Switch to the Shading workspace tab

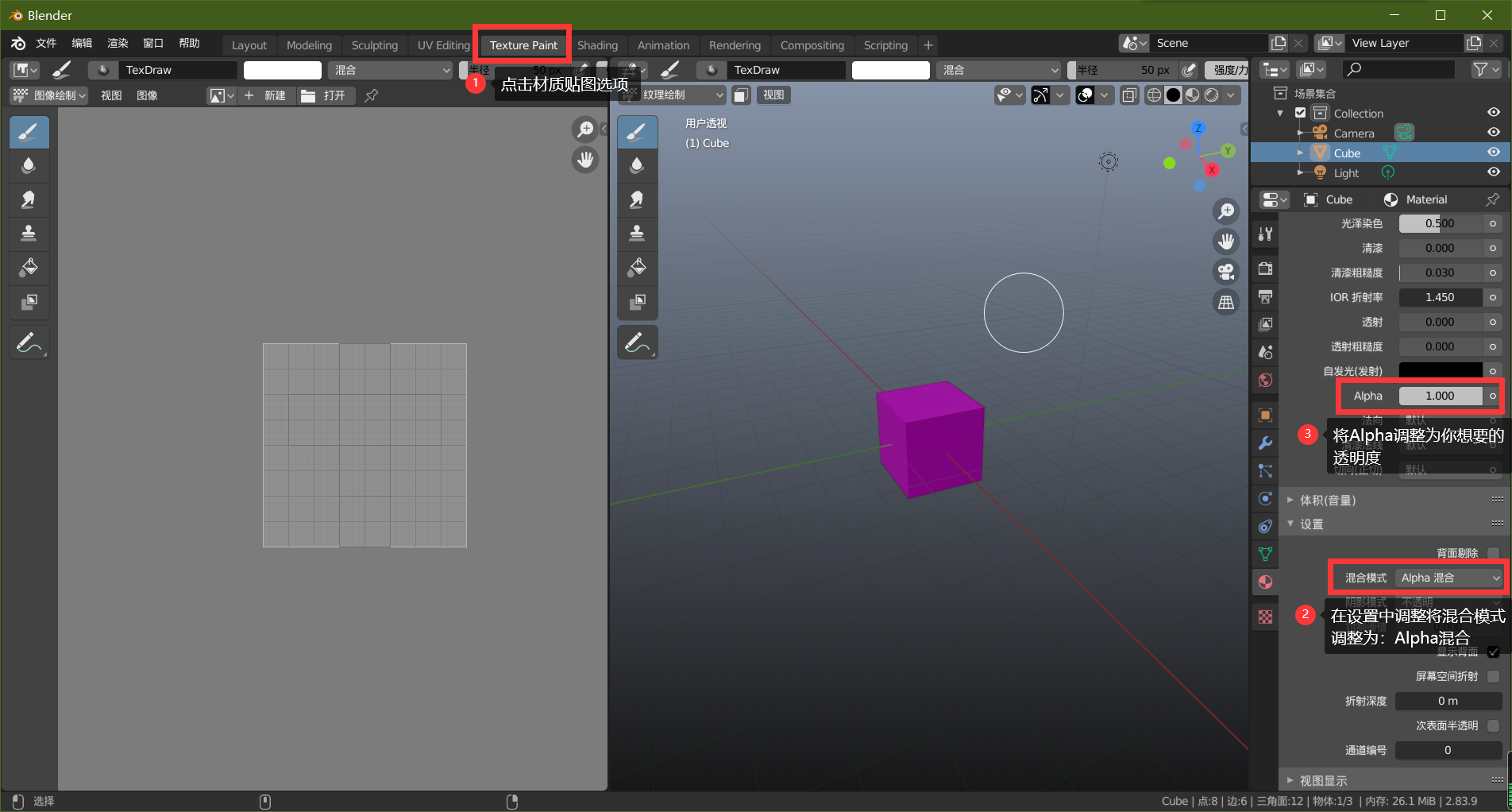pos(598,45)
